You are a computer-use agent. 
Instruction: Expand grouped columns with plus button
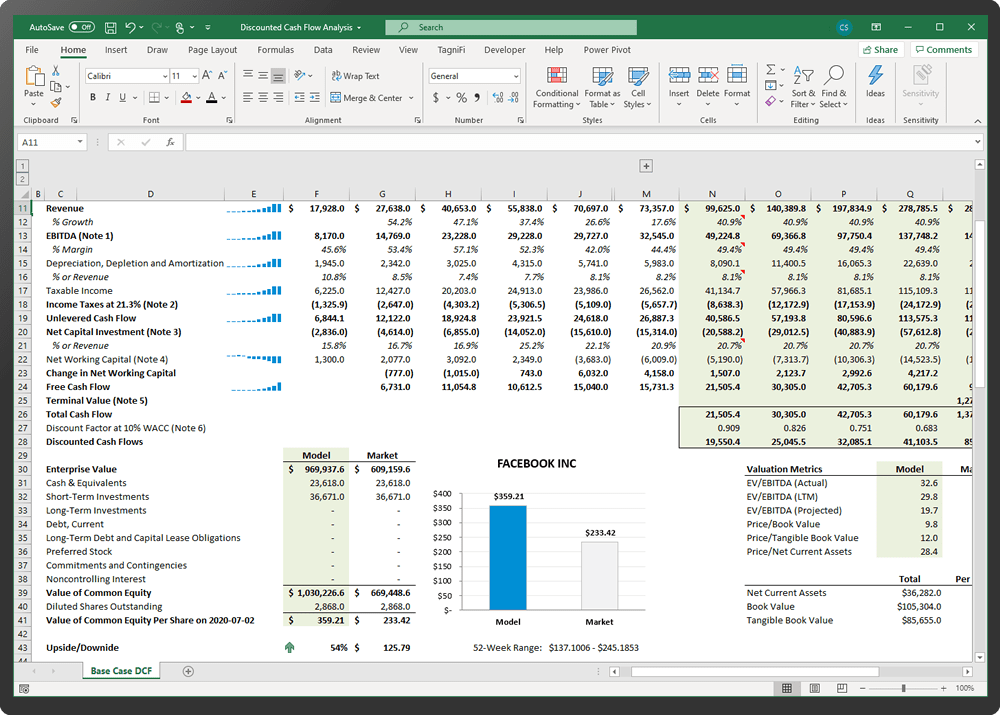click(646, 166)
